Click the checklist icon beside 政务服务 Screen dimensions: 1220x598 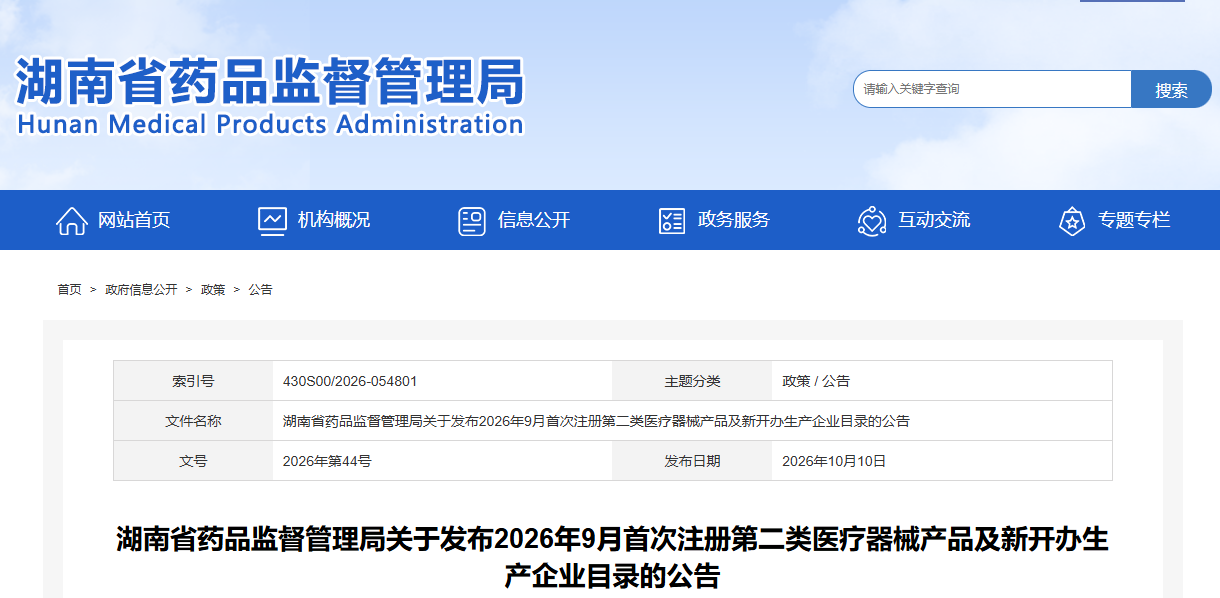tap(672, 221)
